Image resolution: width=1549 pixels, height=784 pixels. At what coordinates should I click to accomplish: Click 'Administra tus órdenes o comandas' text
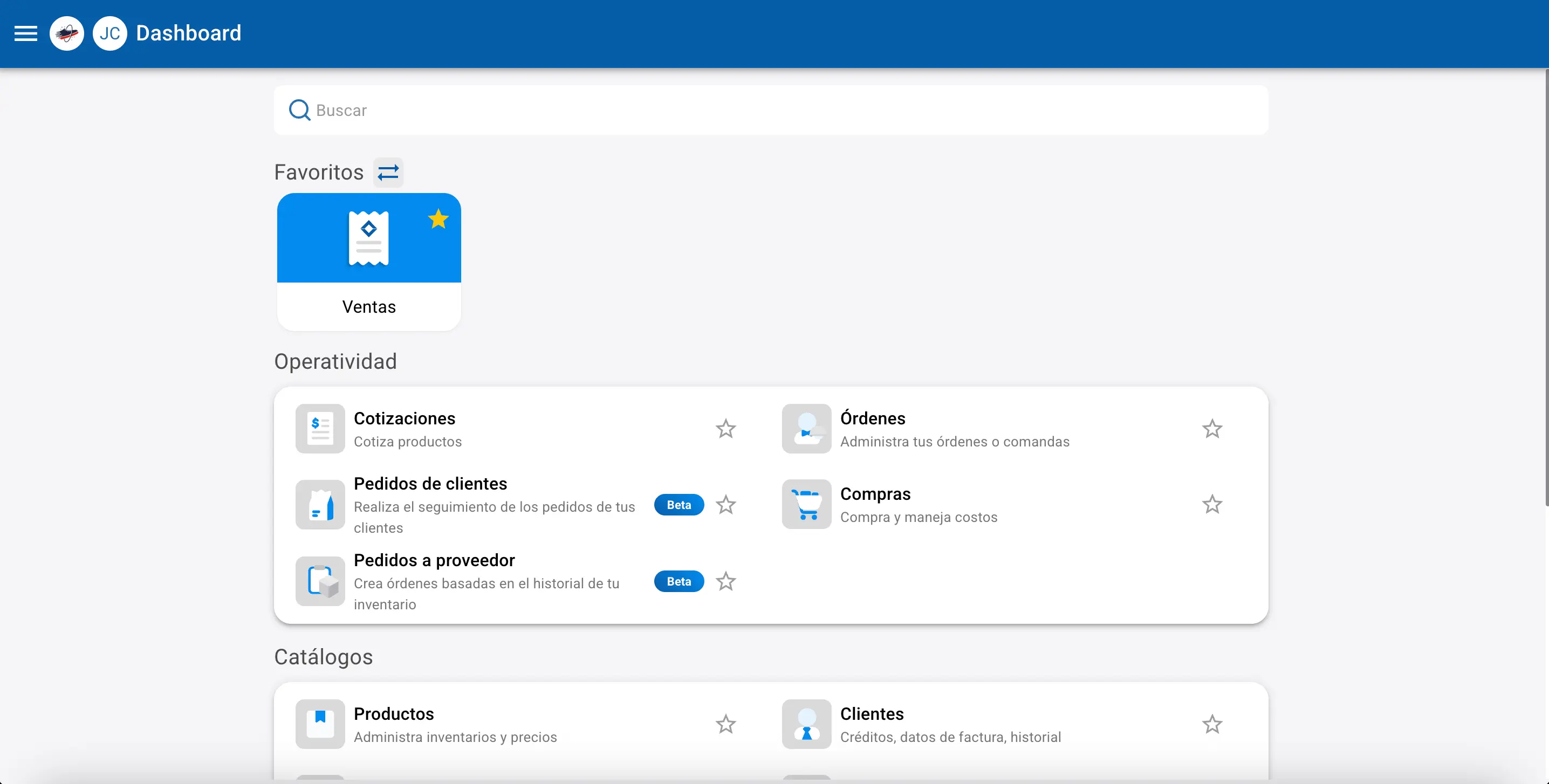(x=954, y=442)
